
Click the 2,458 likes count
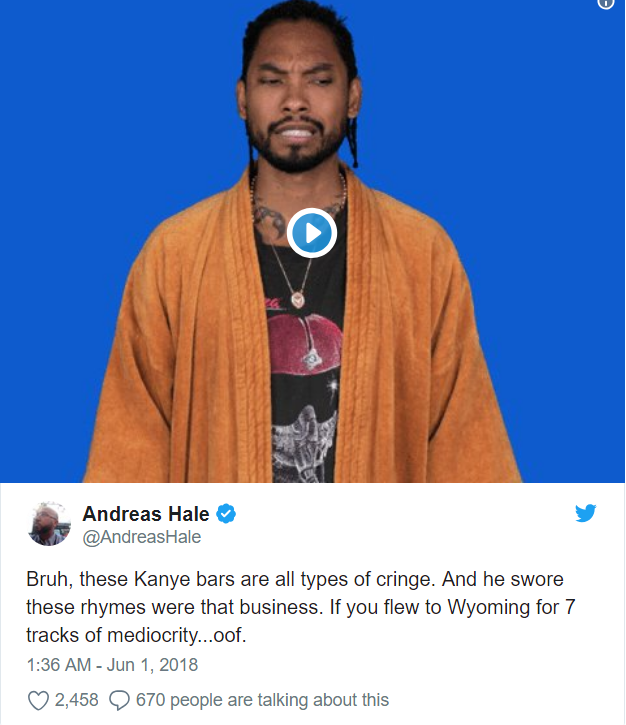pyautogui.click(x=77, y=700)
